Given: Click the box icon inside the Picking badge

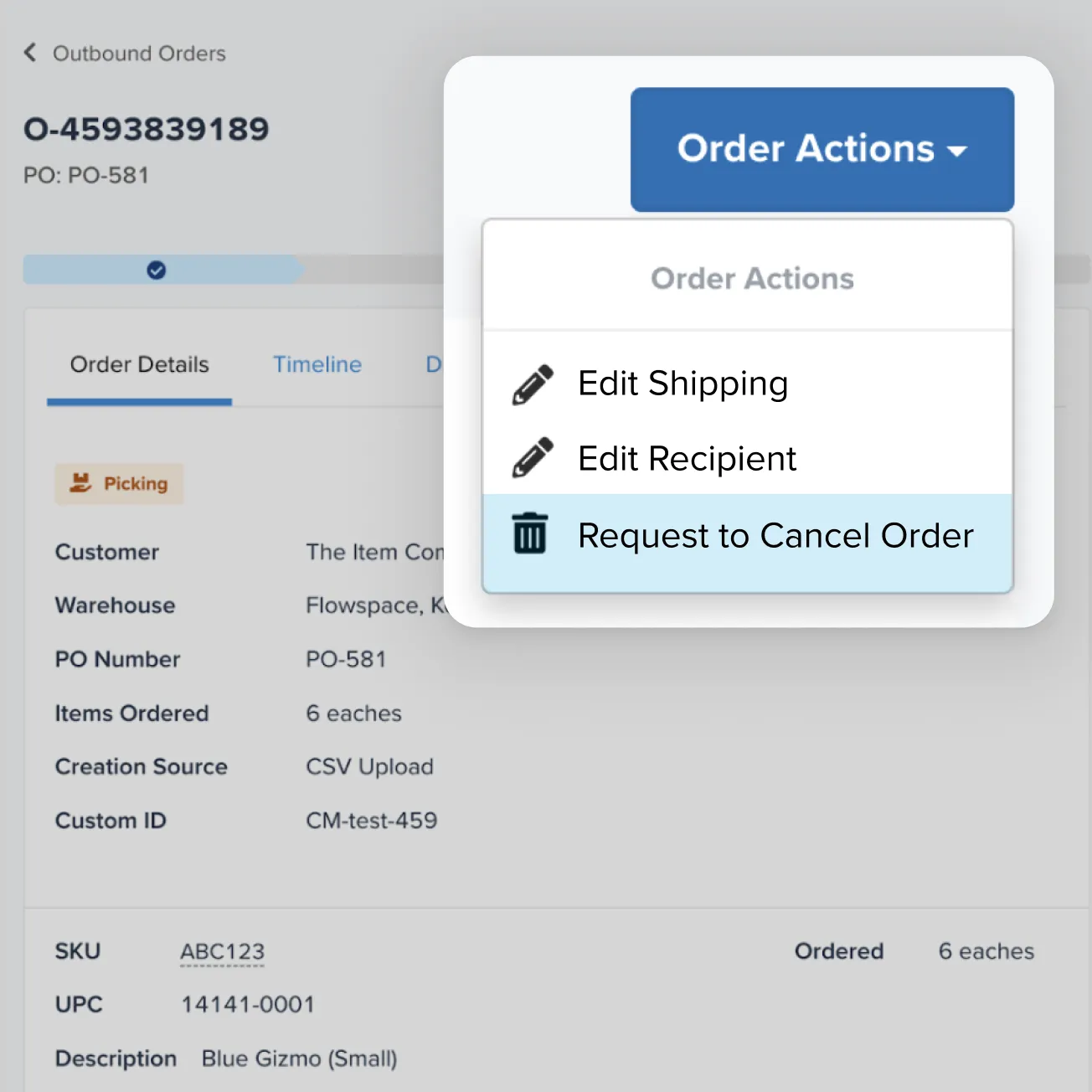Looking at the screenshot, I should coord(80,483).
